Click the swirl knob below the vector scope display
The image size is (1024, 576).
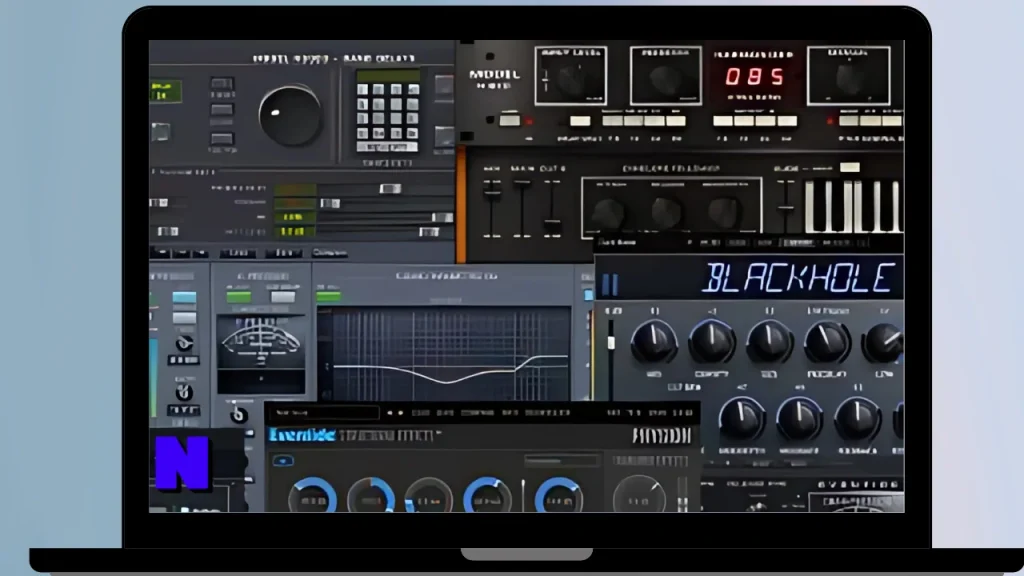click(x=238, y=414)
